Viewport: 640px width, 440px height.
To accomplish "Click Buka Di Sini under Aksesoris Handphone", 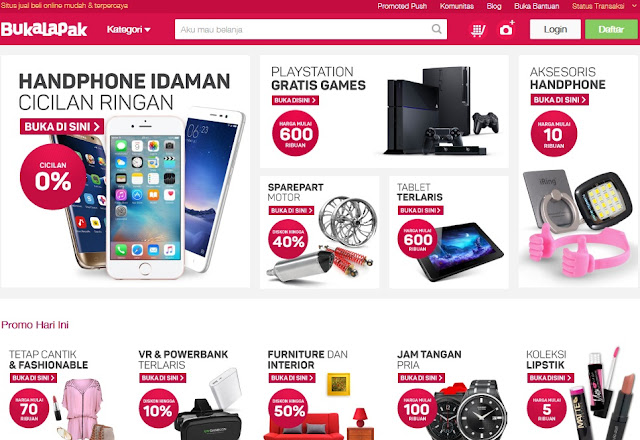I will pos(560,100).
